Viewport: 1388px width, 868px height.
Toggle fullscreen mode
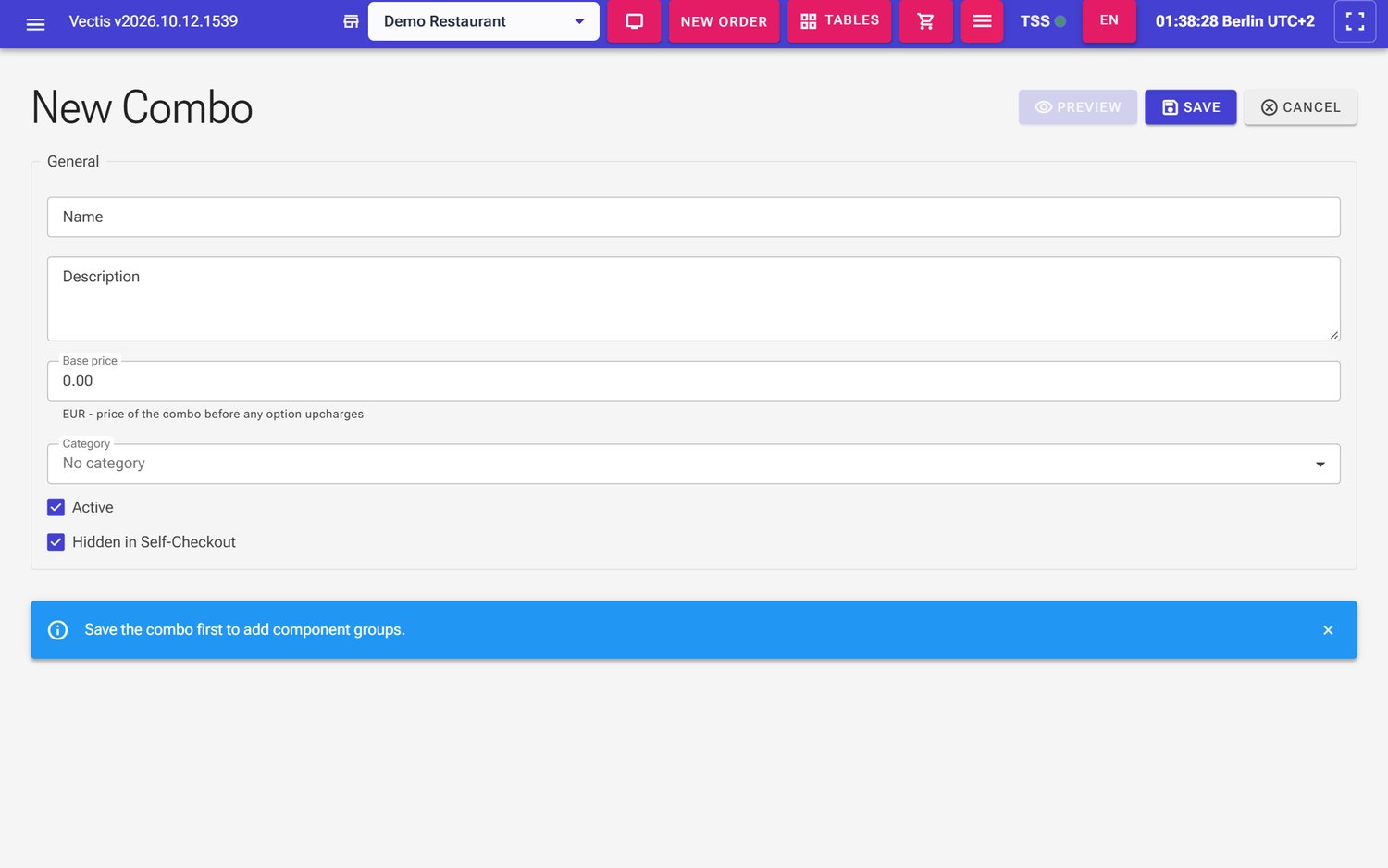(1355, 21)
